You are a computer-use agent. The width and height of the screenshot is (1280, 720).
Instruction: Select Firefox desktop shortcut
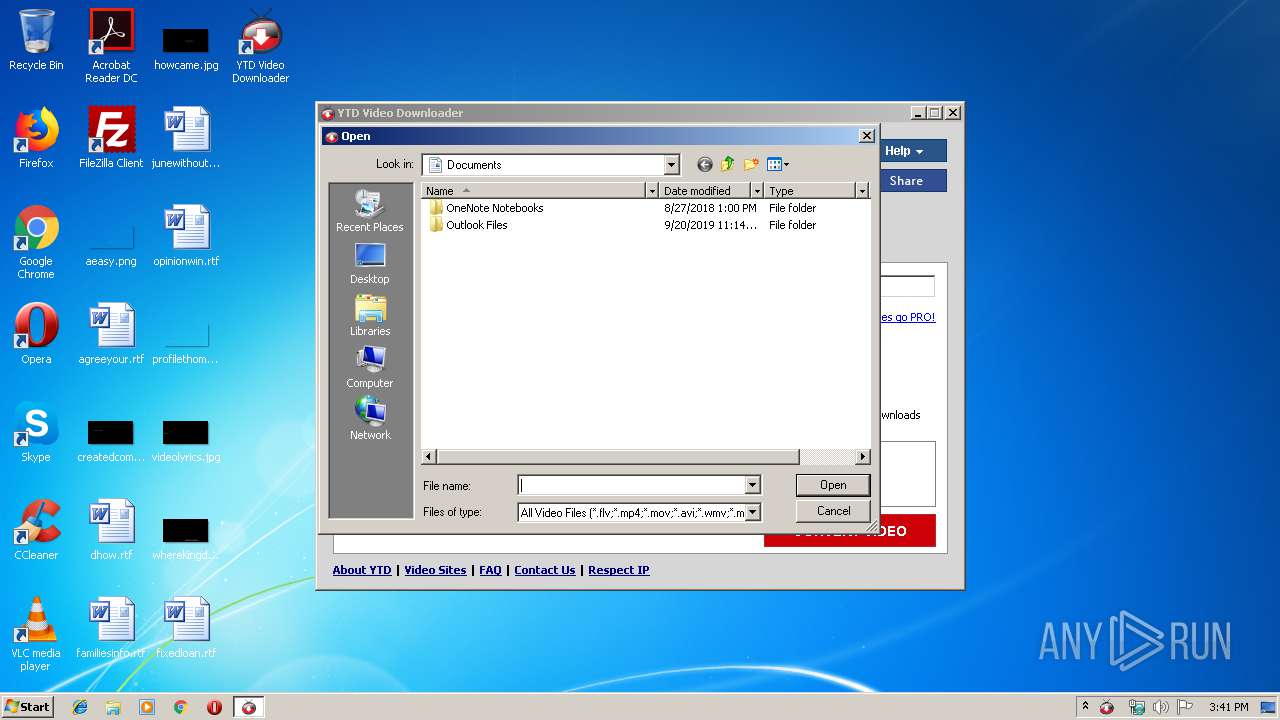36,138
